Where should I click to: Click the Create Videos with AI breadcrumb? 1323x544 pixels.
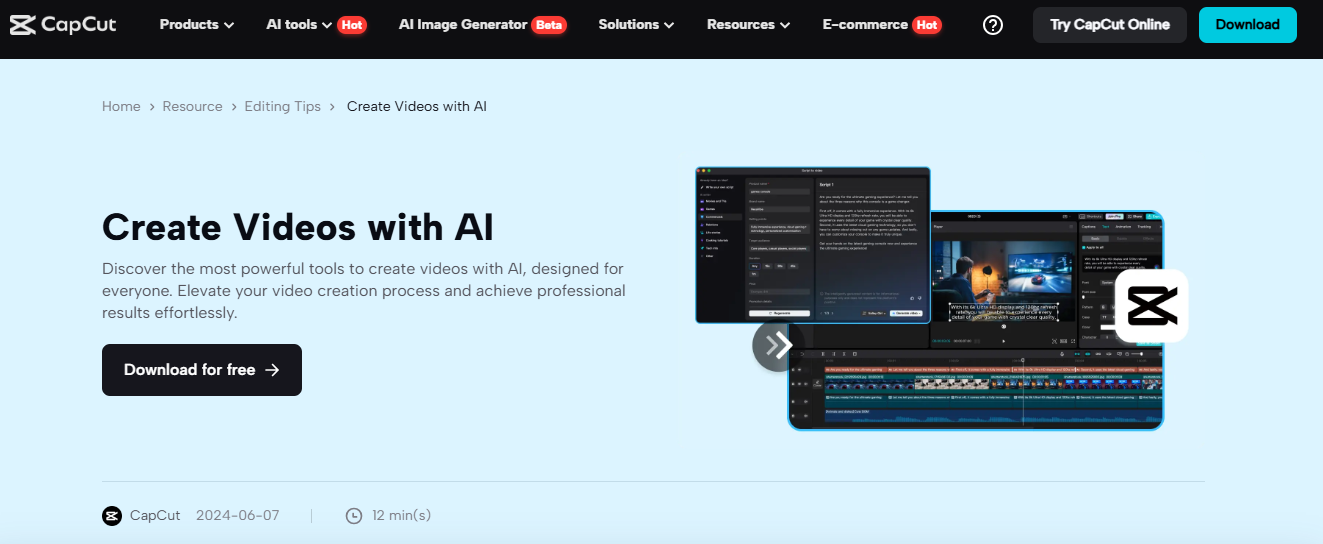click(x=417, y=106)
